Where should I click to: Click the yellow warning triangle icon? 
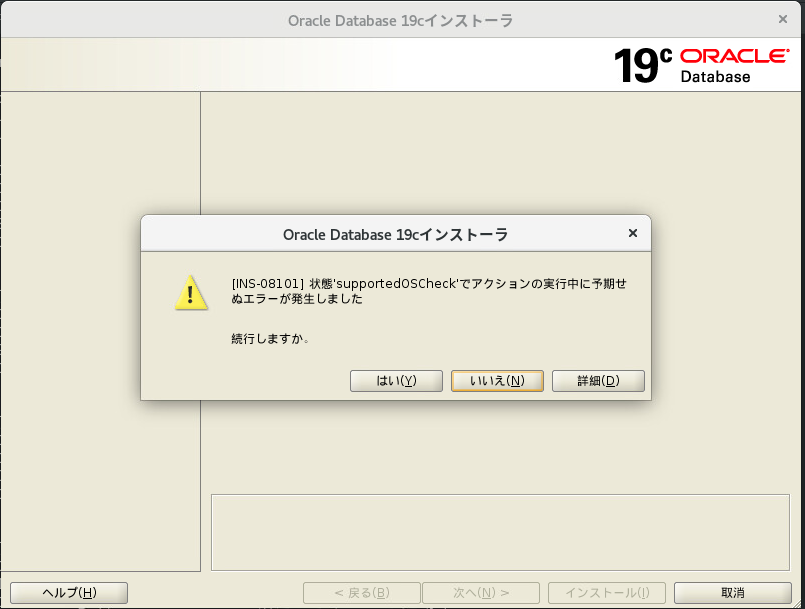point(191,293)
